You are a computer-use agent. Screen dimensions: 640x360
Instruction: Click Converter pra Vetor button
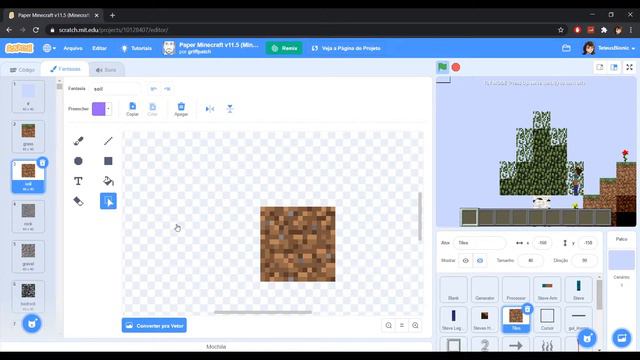tap(154, 325)
